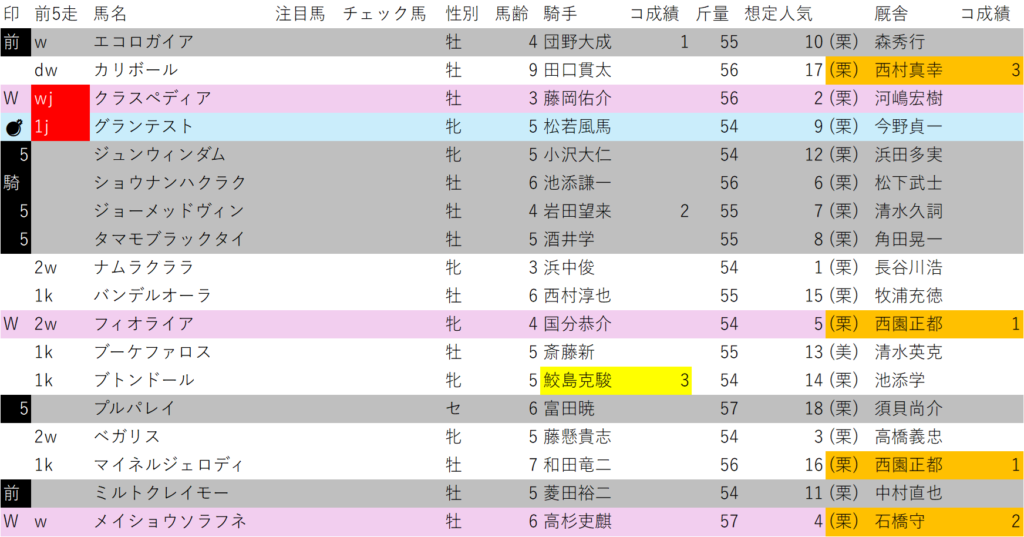Click the 斤量 column header

tap(712, 14)
